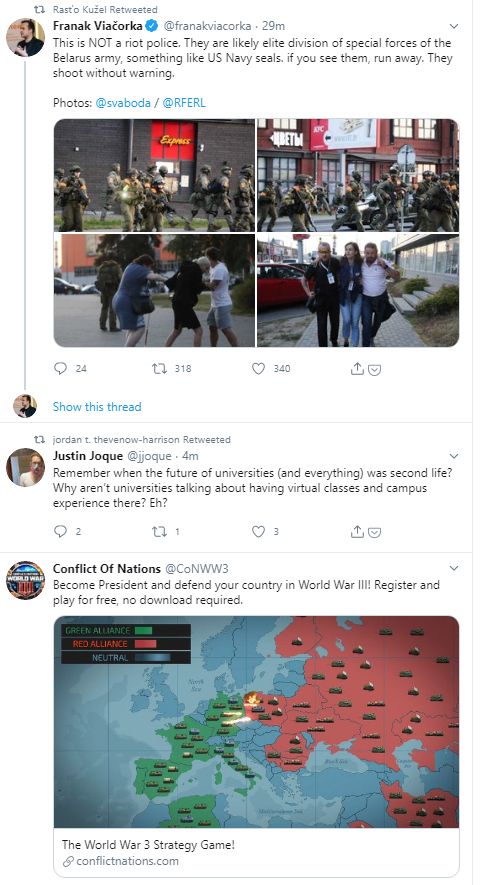Open the caret menu on Conflict Of Nations ad
489x885 pixels.
pos(454,568)
